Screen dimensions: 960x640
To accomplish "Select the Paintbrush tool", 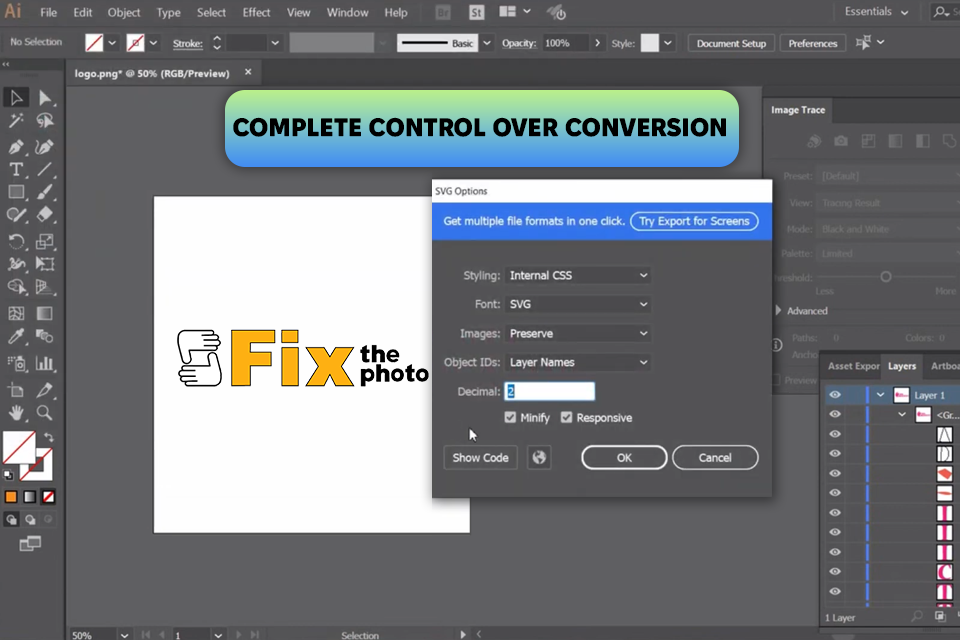I will [45, 192].
